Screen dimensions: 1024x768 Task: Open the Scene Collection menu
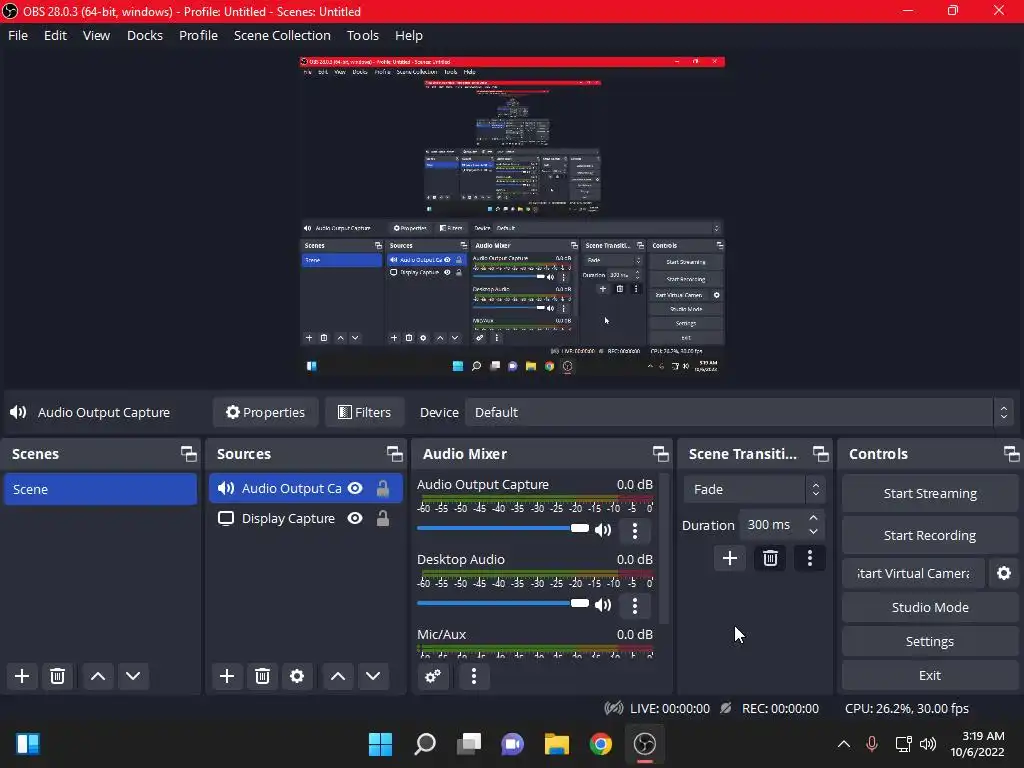click(x=282, y=35)
